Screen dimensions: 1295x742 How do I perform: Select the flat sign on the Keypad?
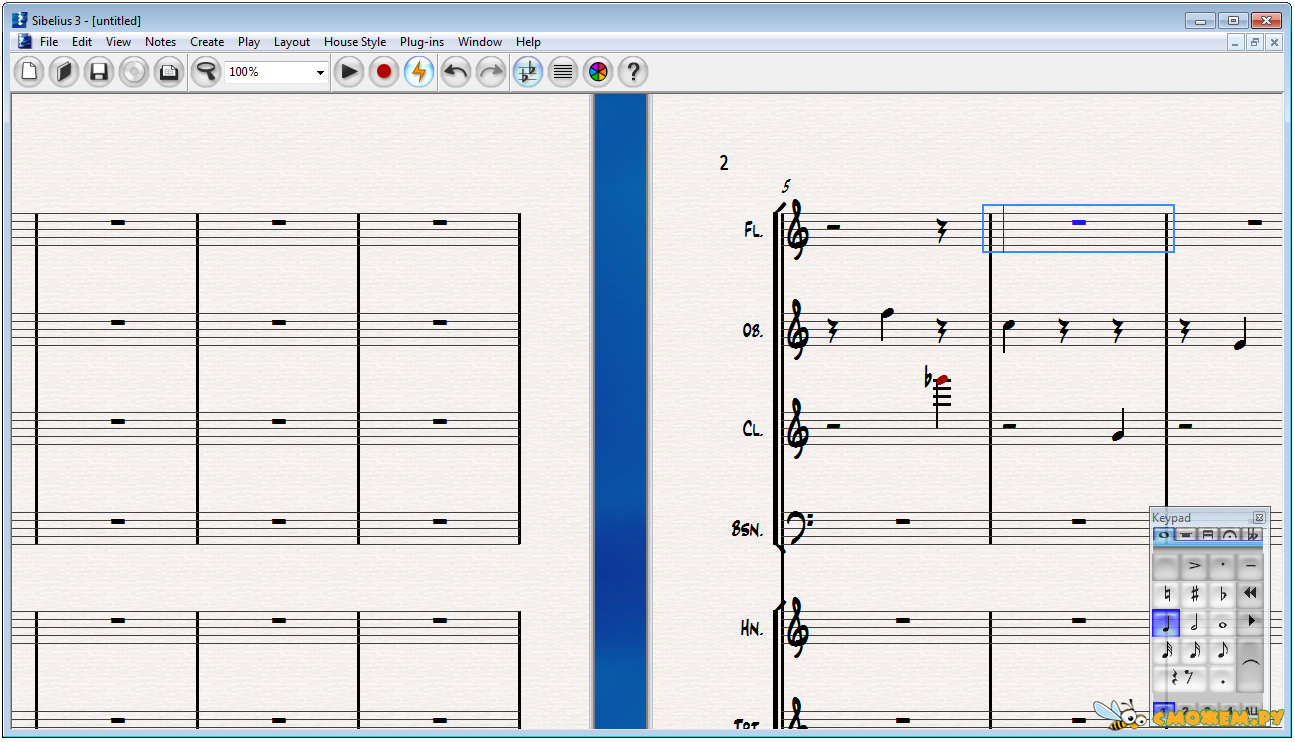click(x=1222, y=594)
